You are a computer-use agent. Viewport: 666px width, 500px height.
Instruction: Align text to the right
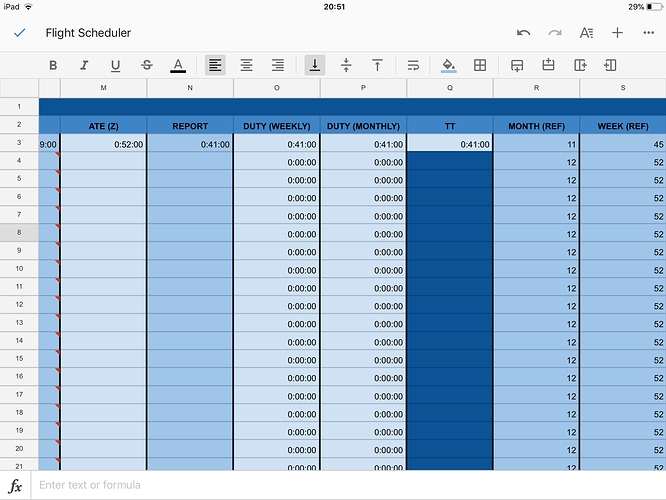pos(278,65)
